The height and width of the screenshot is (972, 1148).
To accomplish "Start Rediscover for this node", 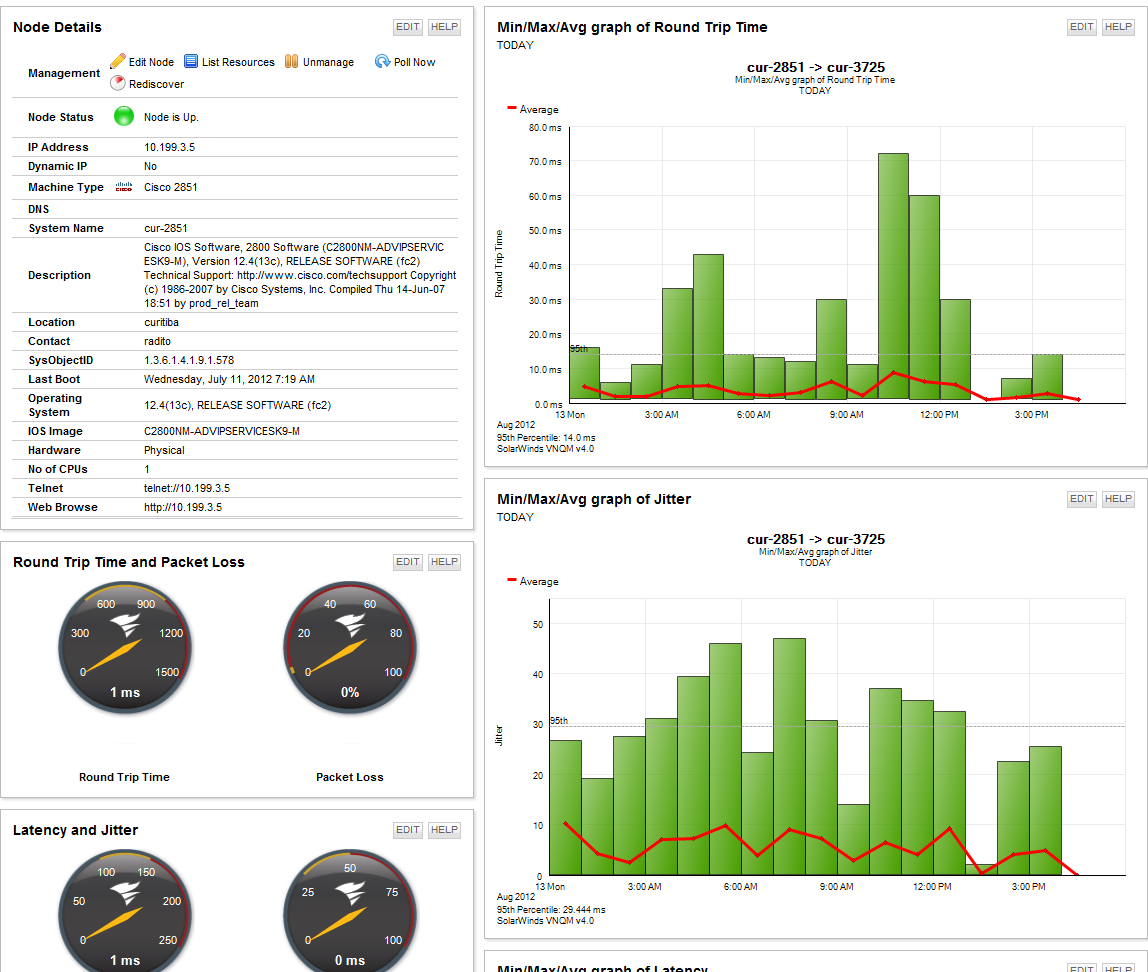I will click(157, 84).
